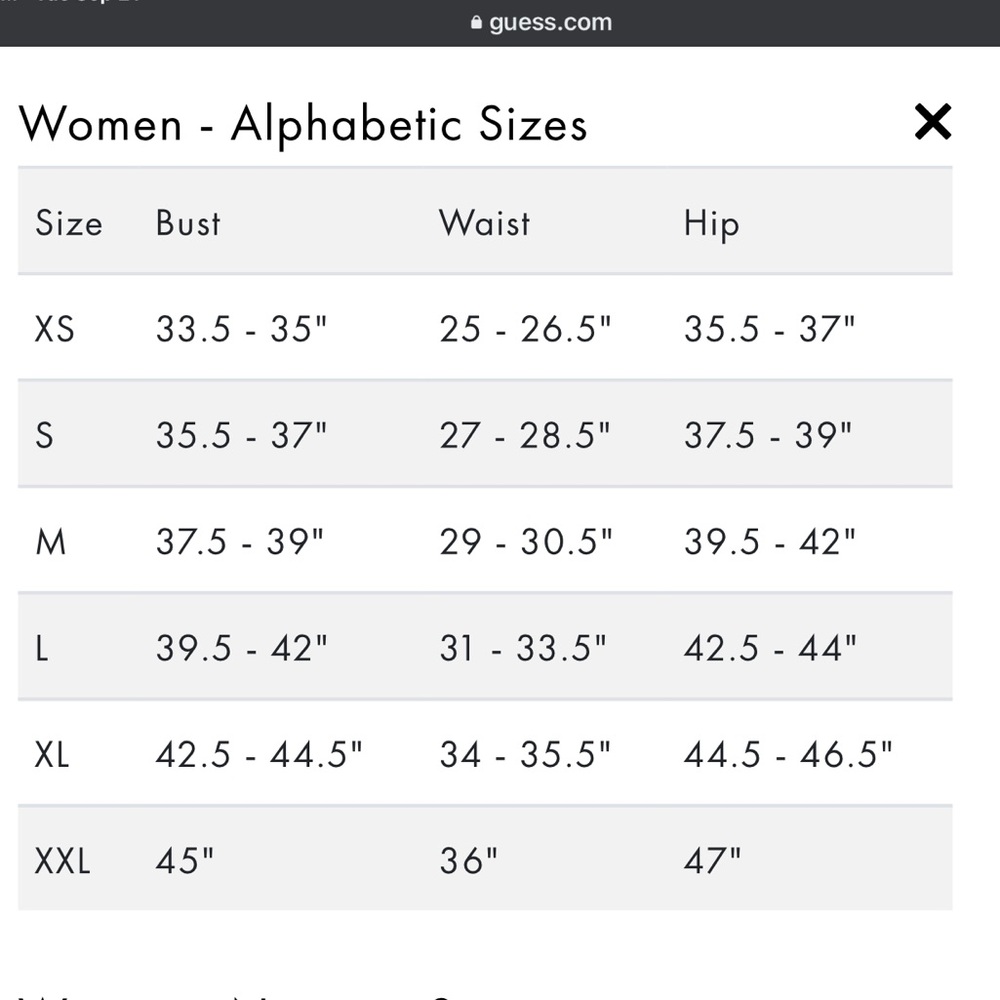Close the size chart with X icon

(x=932, y=121)
